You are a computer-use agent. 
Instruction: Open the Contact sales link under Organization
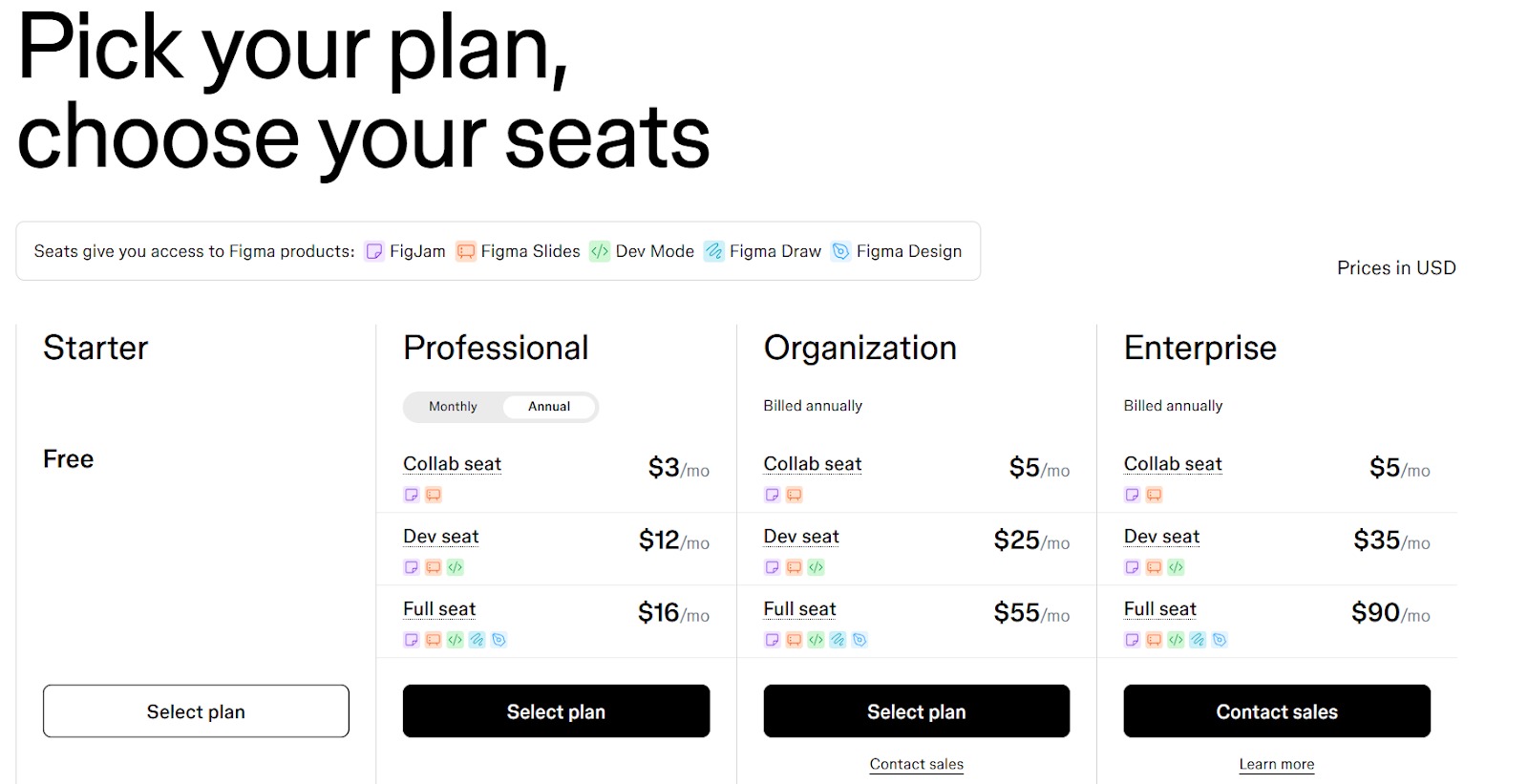click(x=917, y=764)
